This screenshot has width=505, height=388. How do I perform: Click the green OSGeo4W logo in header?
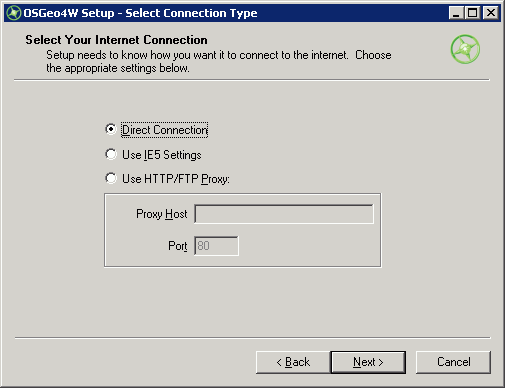[x=465, y=49]
